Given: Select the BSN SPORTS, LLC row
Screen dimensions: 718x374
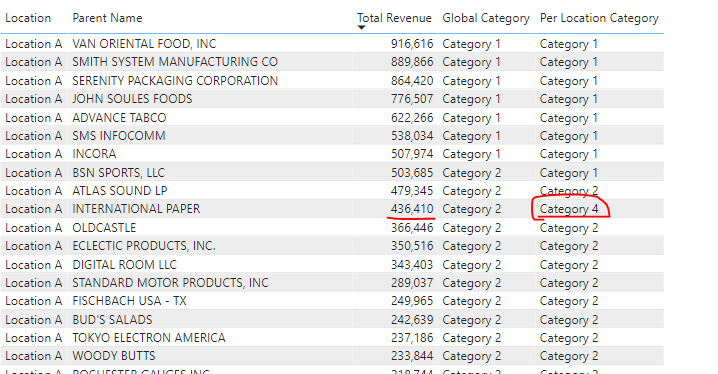Looking at the screenshot, I should coord(332,173).
